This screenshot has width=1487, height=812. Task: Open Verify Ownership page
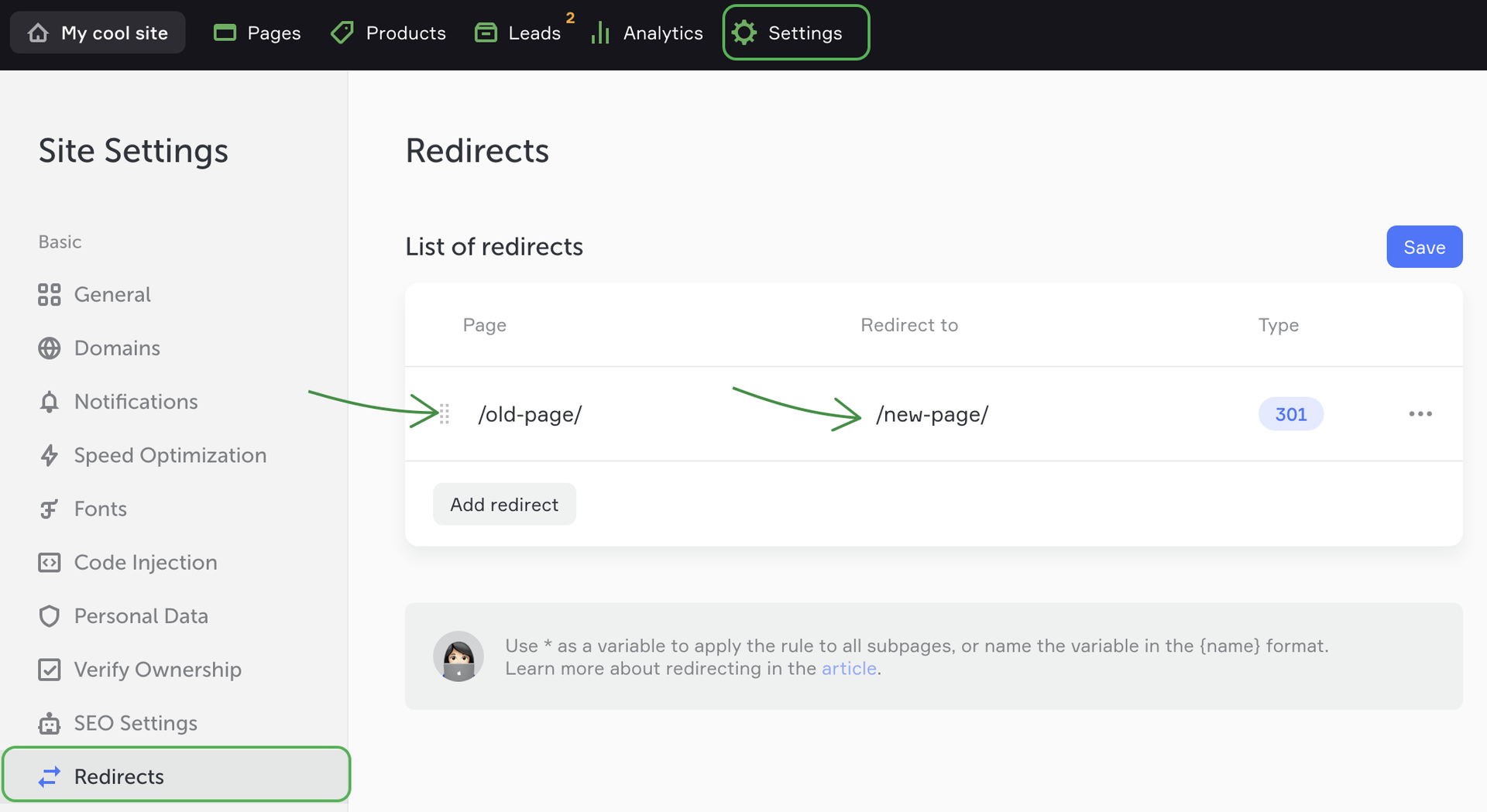coord(157,670)
